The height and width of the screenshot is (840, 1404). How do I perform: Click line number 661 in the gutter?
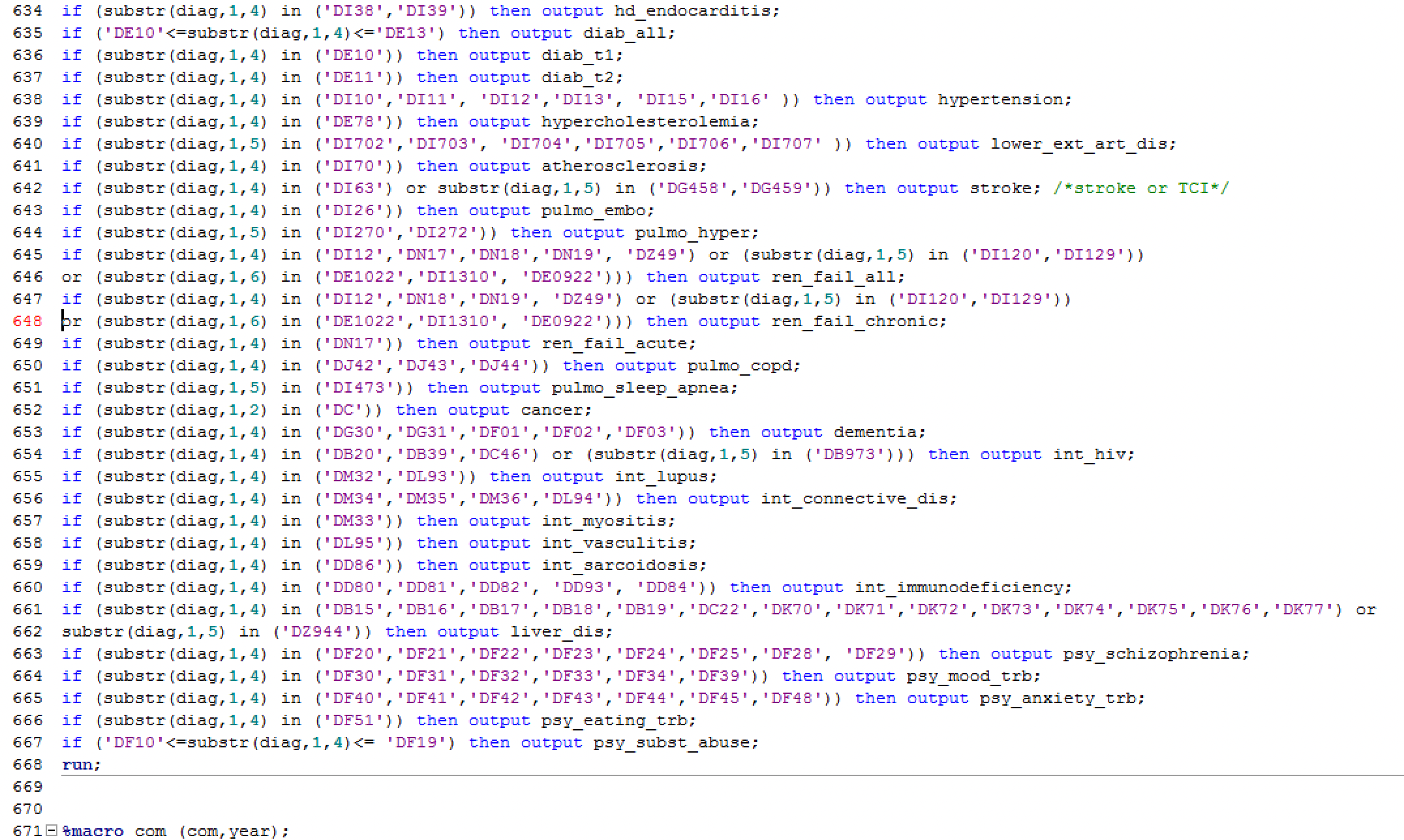(x=27, y=610)
